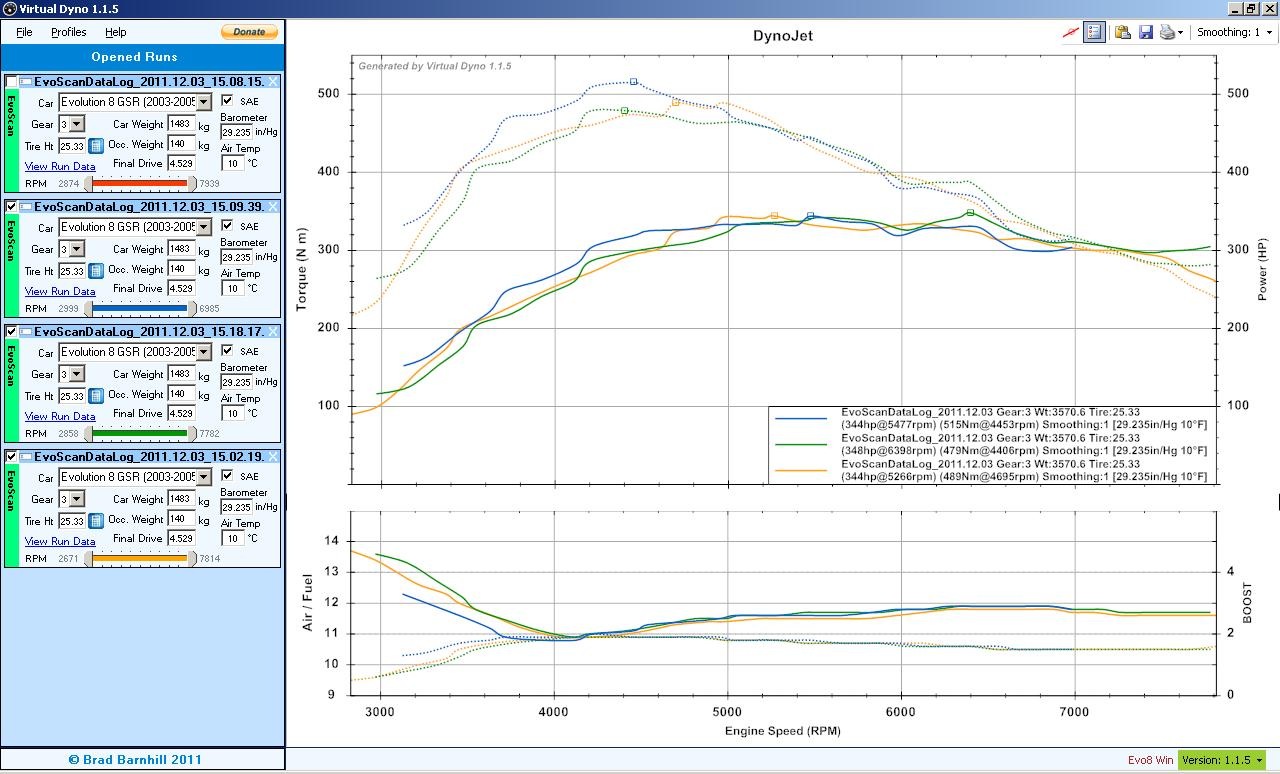Screen dimensions: 1280x774
Task: Toggle SAE correction for run 15.18.17
Action: click(227, 351)
